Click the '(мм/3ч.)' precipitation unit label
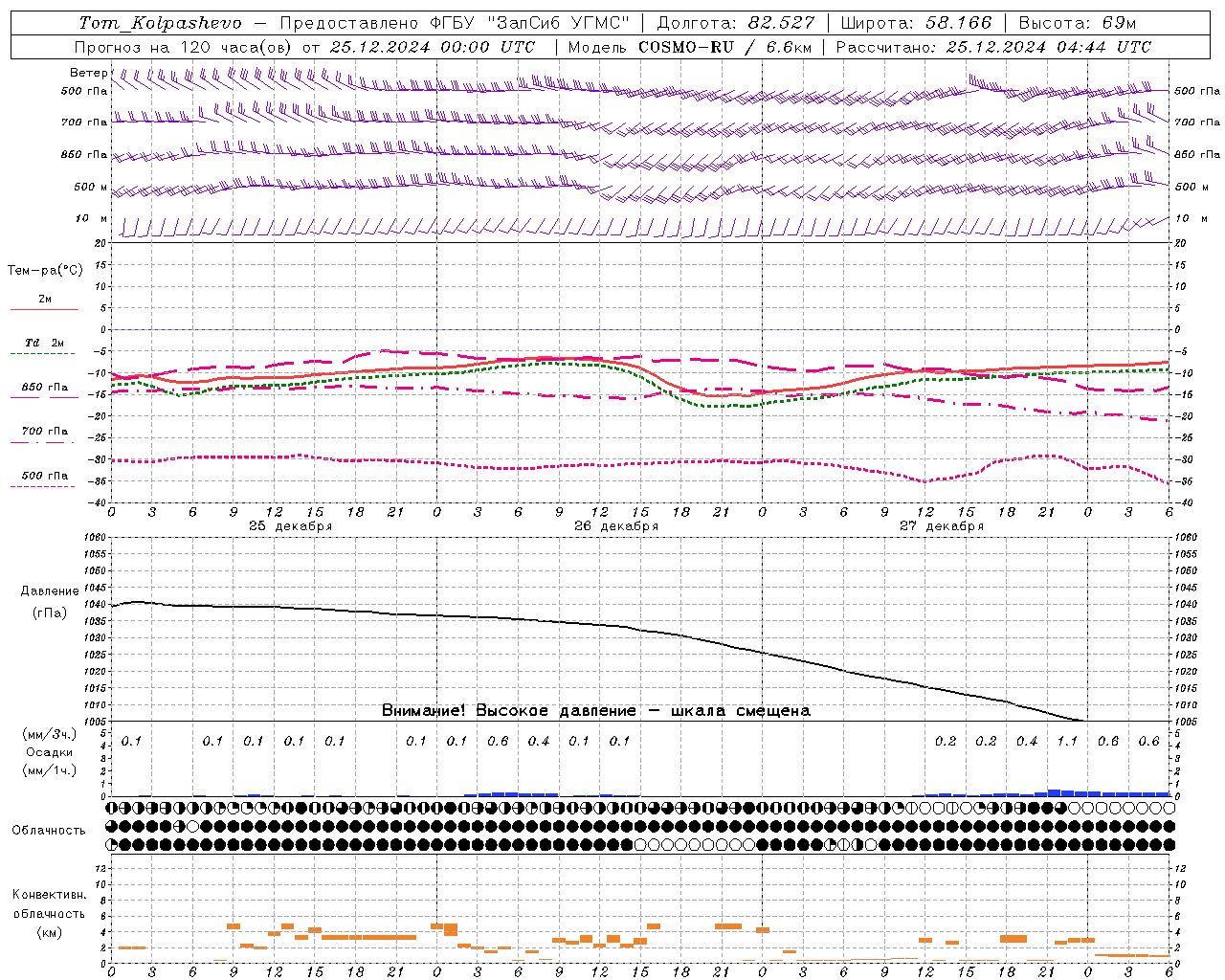The height and width of the screenshot is (980, 1225). tap(50, 734)
